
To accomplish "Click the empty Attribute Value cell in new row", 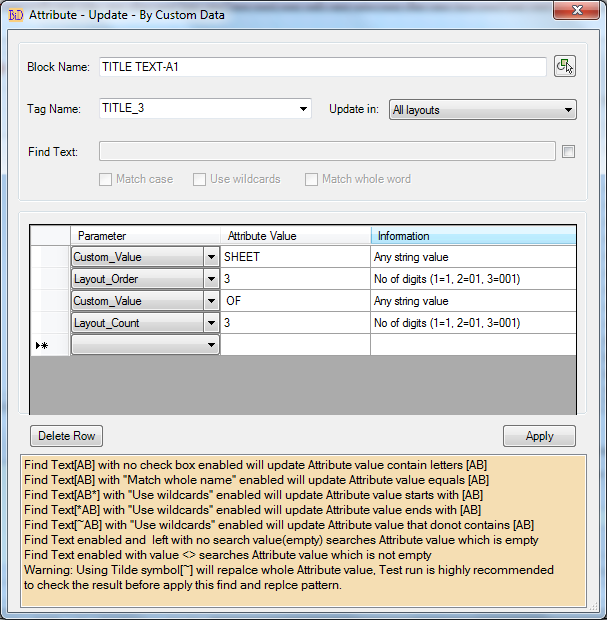I will click(295, 345).
